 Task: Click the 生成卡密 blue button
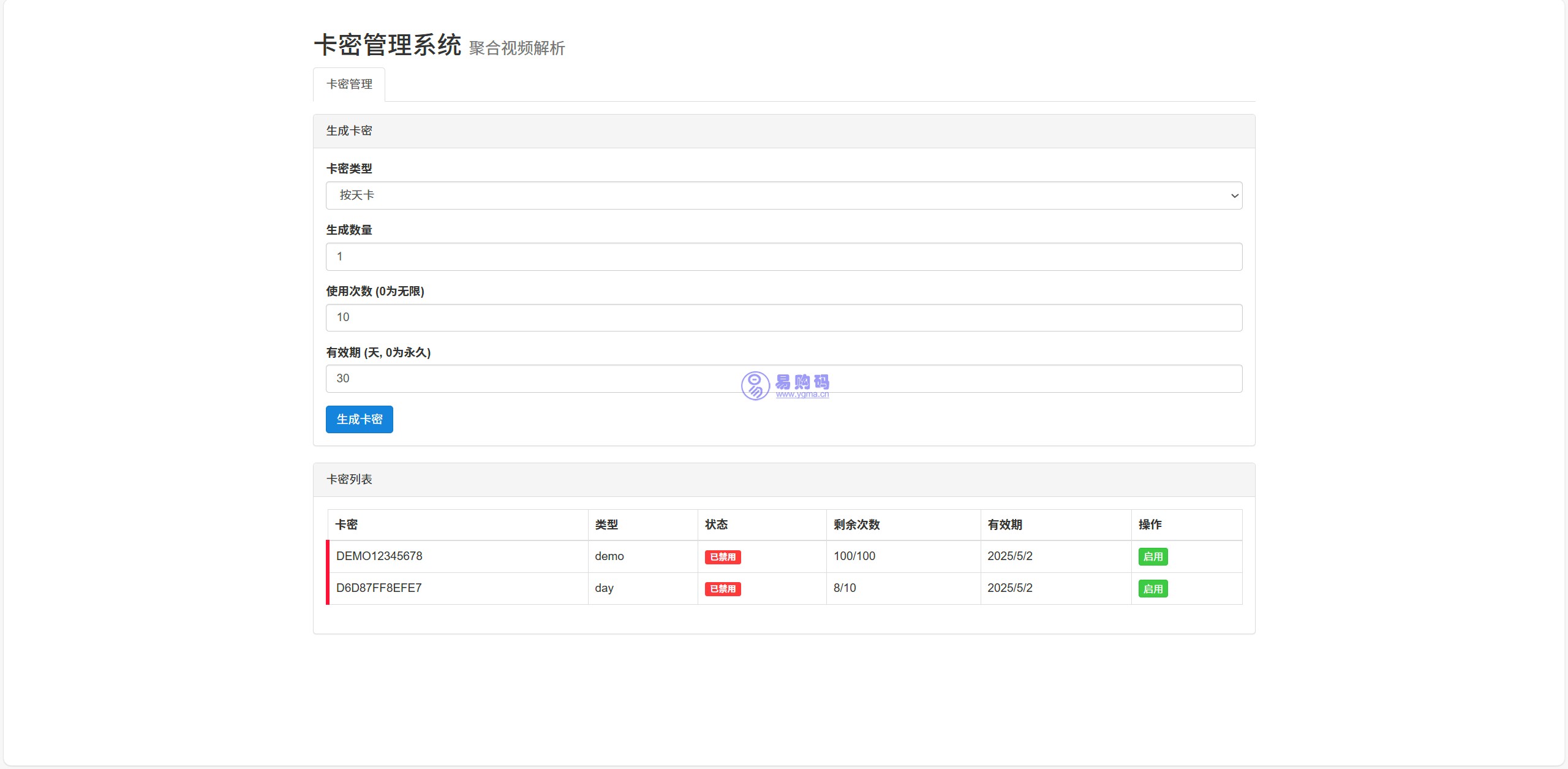pyautogui.click(x=359, y=420)
